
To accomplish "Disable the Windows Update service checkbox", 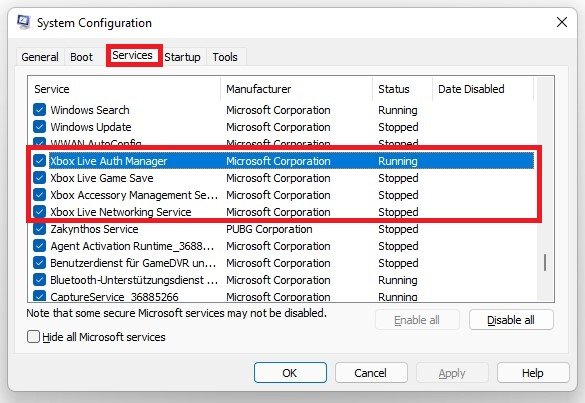I will coord(39,127).
